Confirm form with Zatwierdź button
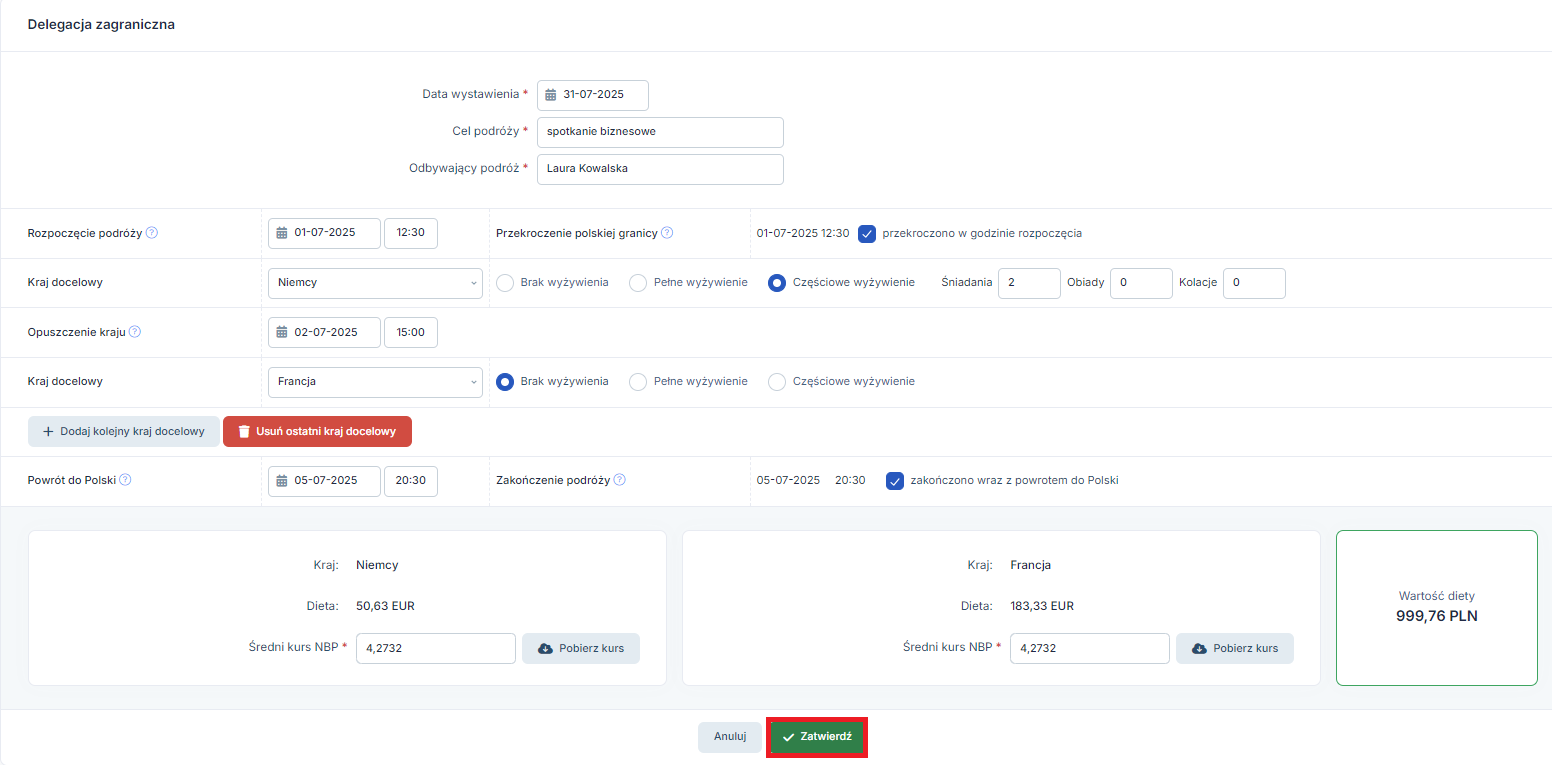 (816, 737)
